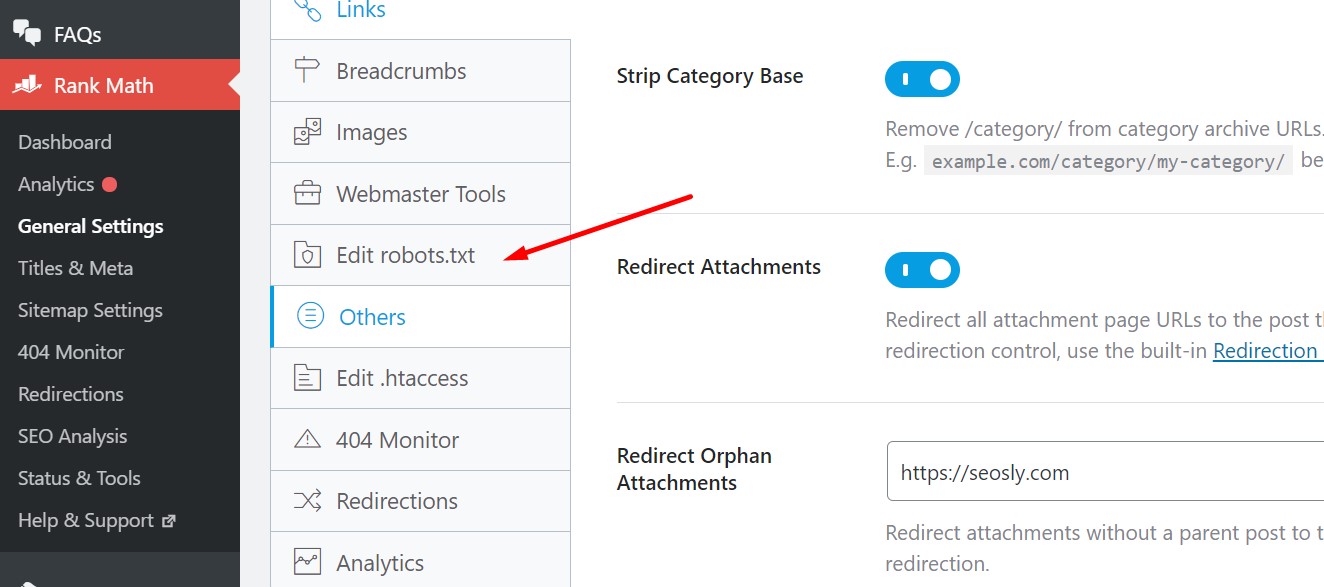This screenshot has height=587, width=1324.
Task: Click the Images panel icon
Action: coord(306,131)
